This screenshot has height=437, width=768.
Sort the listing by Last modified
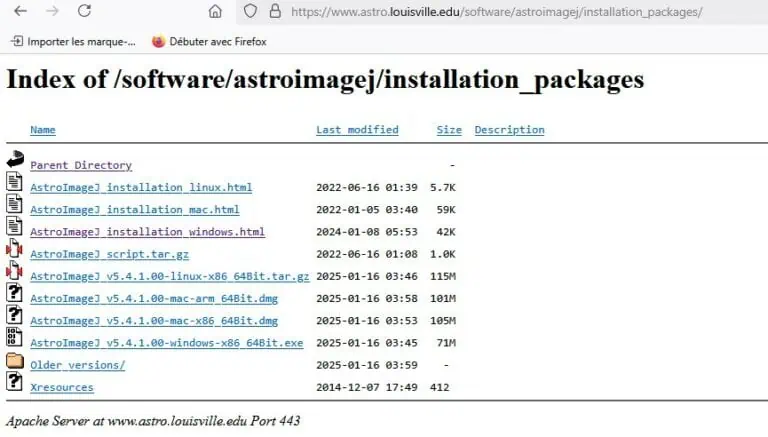click(x=357, y=130)
